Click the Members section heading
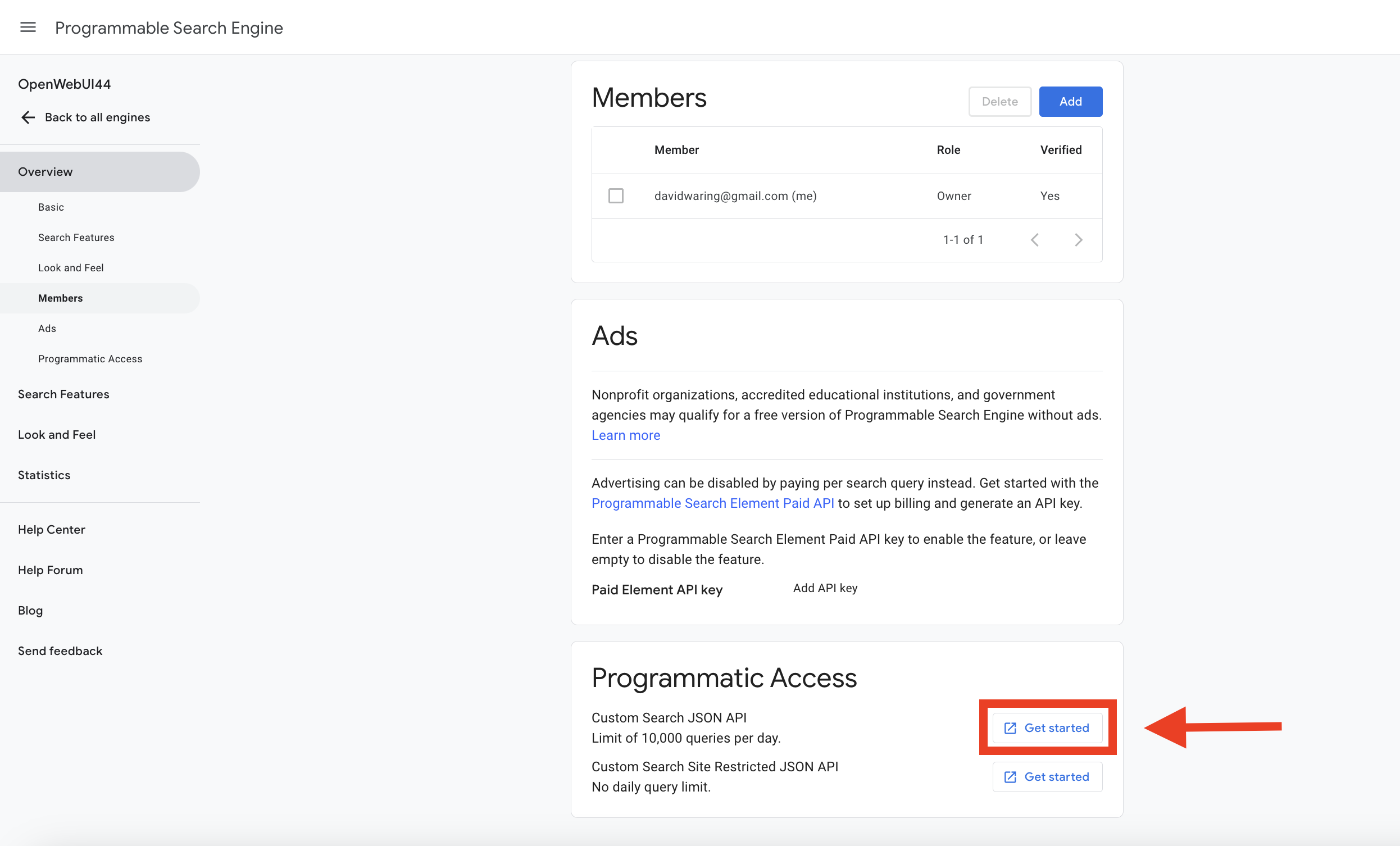This screenshot has width=1400, height=846. click(649, 98)
